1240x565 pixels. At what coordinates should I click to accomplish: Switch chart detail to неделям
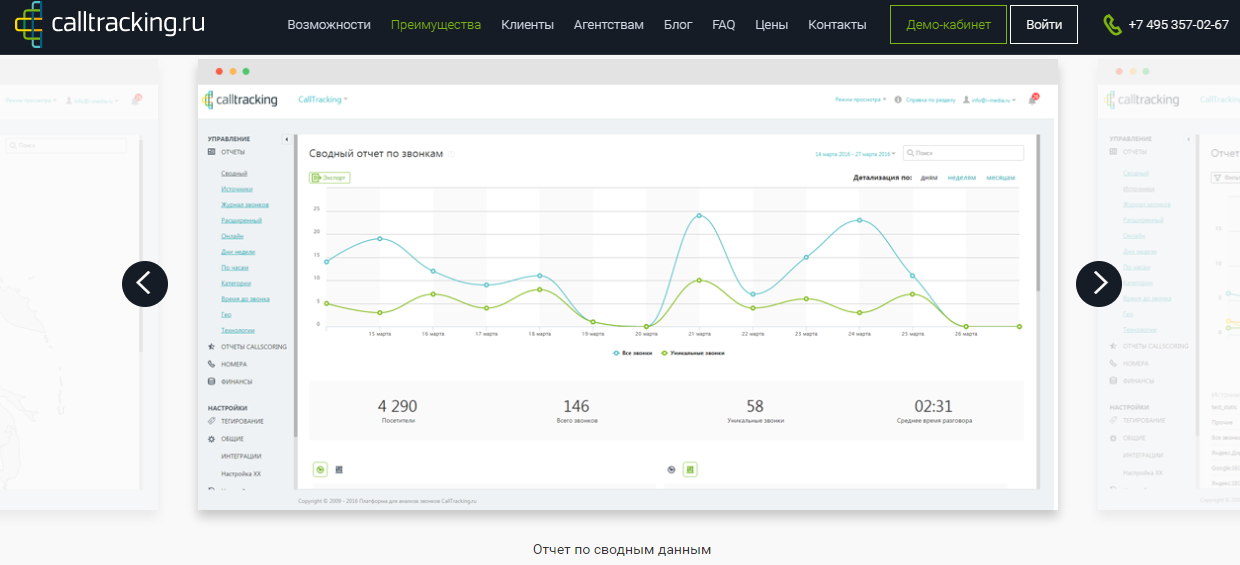click(x=961, y=178)
